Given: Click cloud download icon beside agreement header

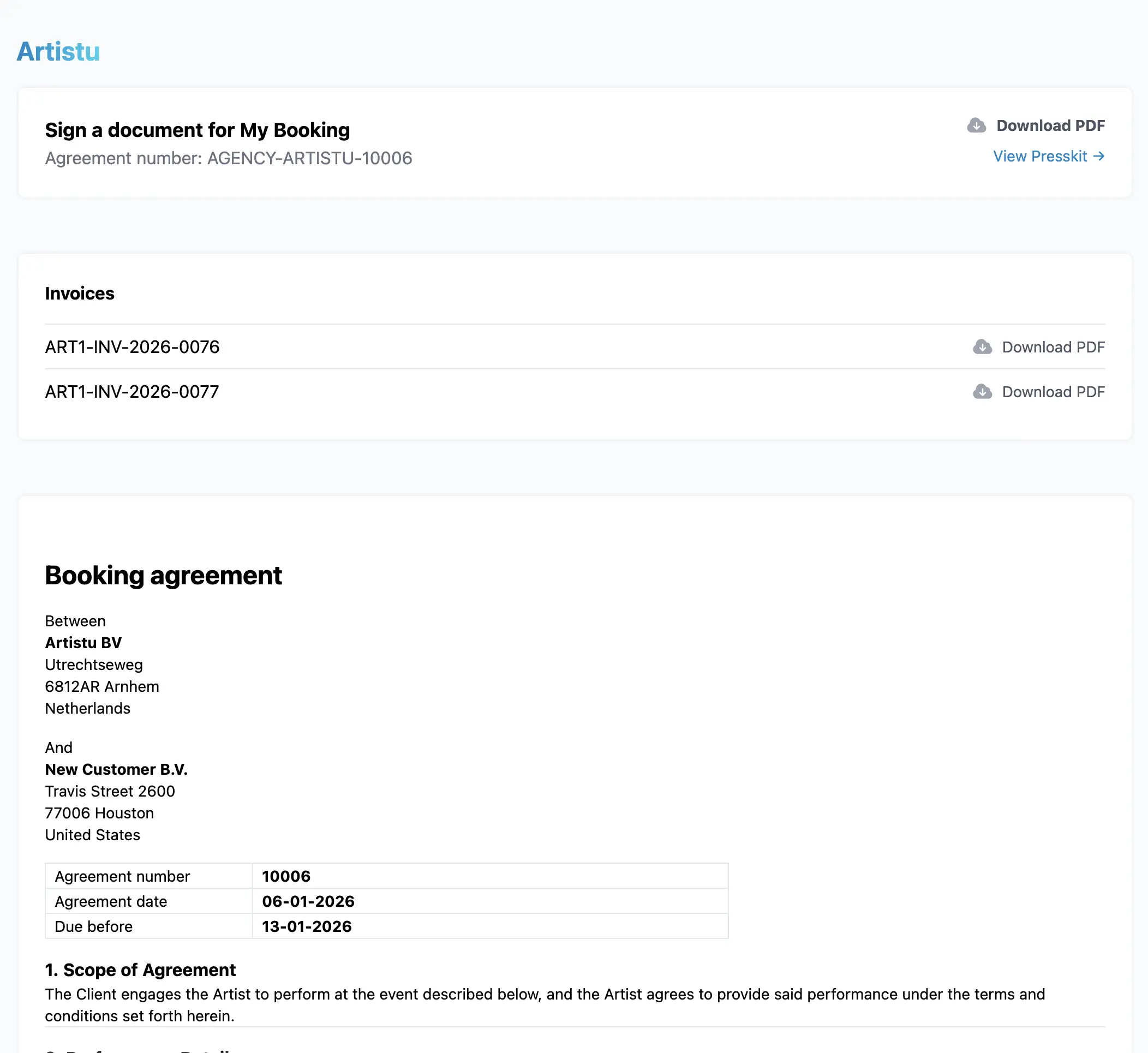Looking at the screenshot, I should (976, 125).
